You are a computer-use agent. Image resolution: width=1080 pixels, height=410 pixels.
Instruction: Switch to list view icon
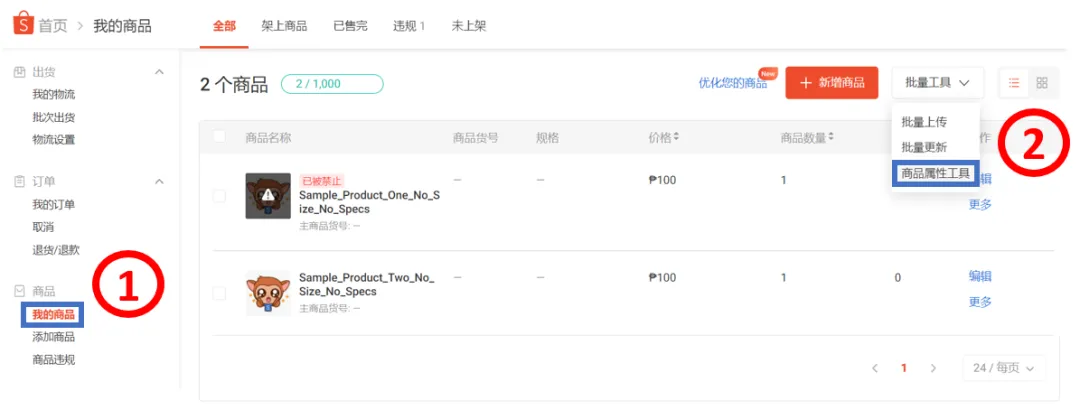[x=1014, y=83]
